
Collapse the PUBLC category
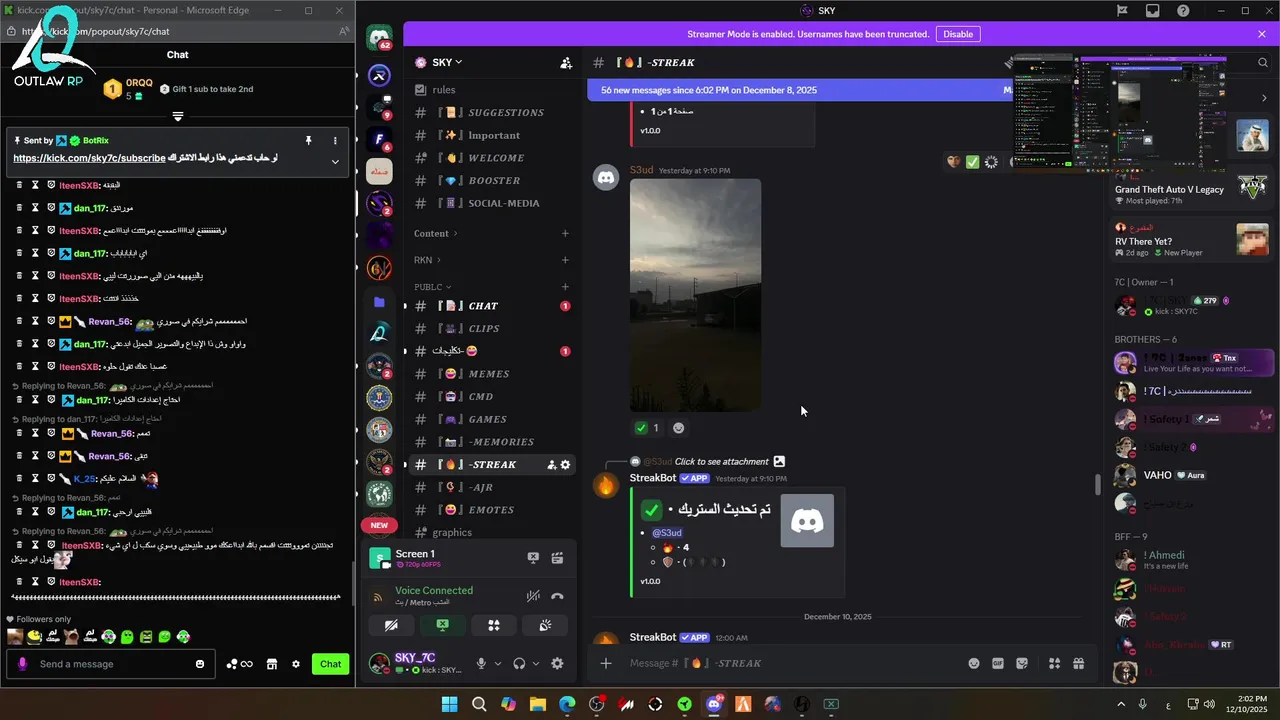click(432, 287)
